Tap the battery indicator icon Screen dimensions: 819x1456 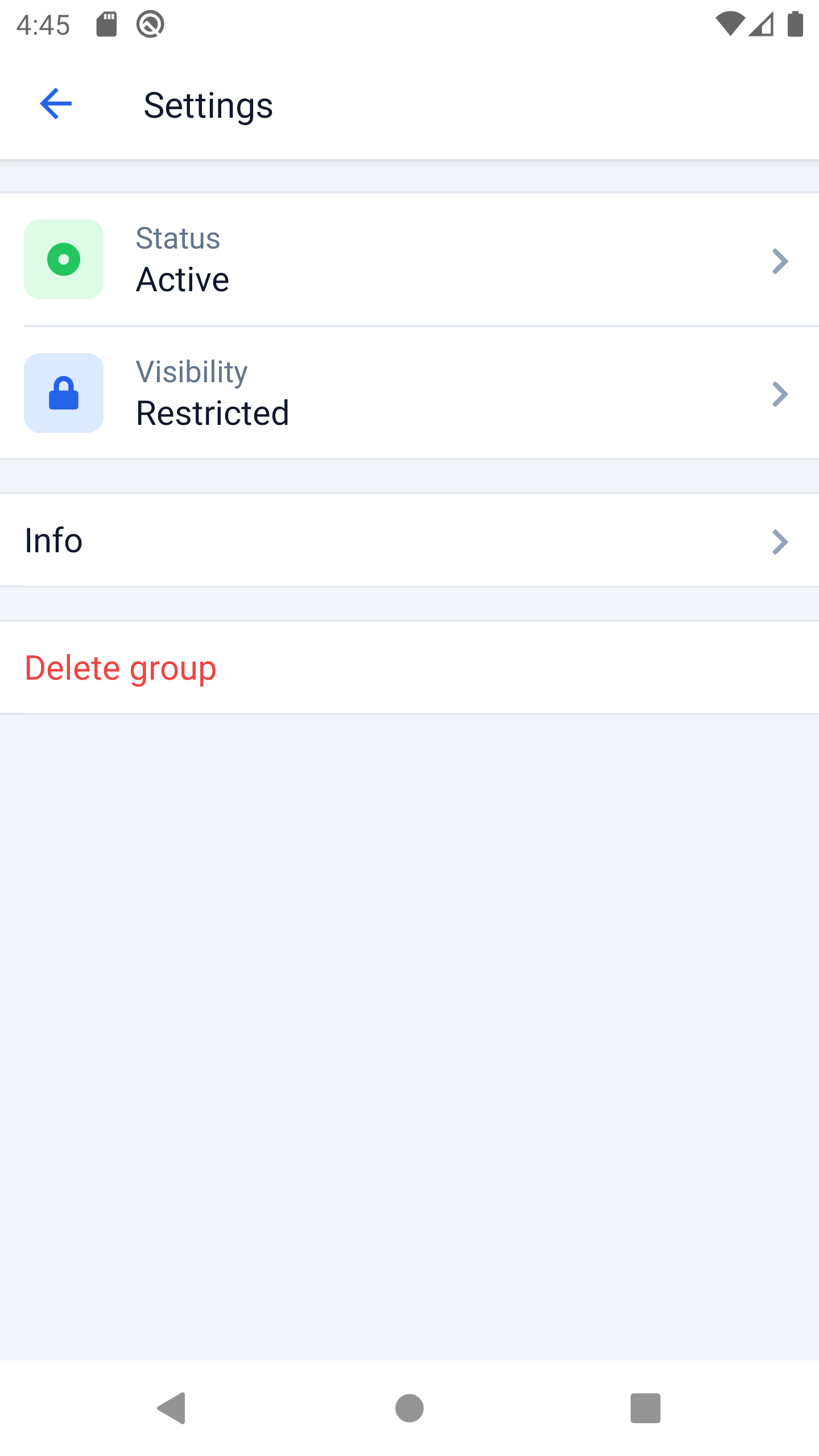(x=795, y=24)
